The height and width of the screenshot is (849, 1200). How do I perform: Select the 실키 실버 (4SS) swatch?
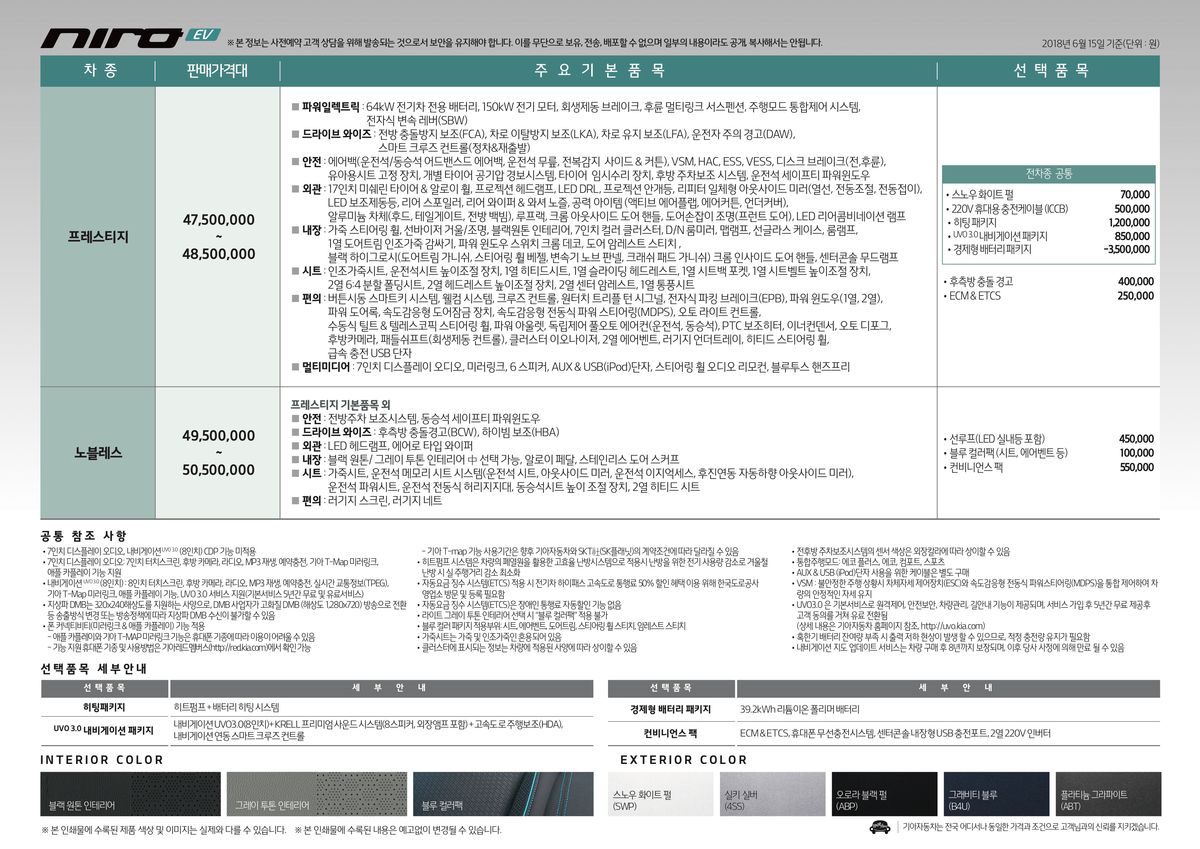(x=772, y=793)
